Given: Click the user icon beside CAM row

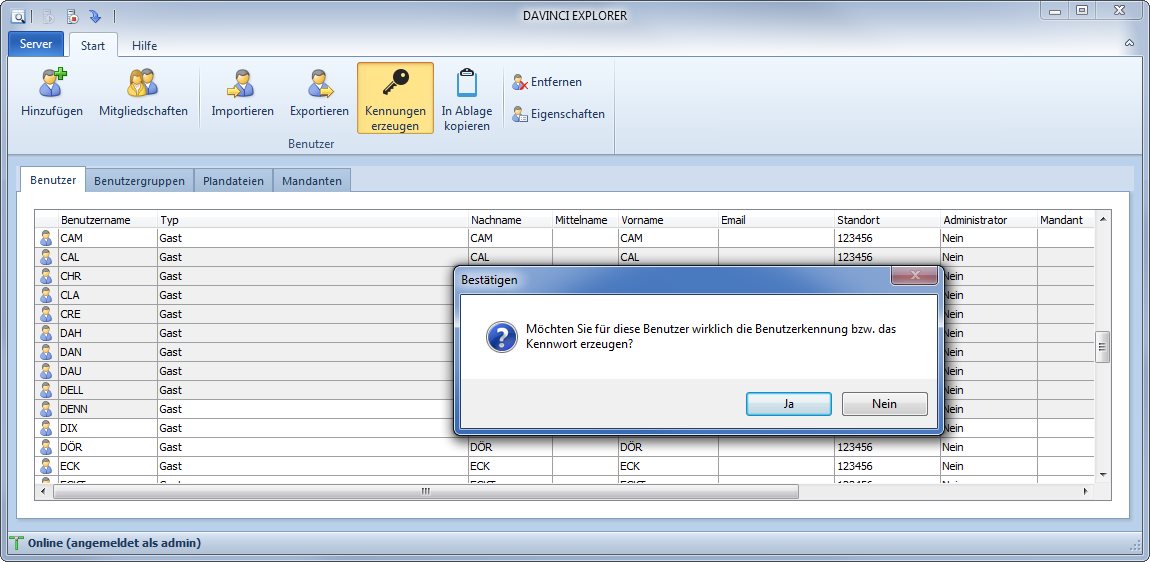Looking at the screenshot, I should [45, 238].
